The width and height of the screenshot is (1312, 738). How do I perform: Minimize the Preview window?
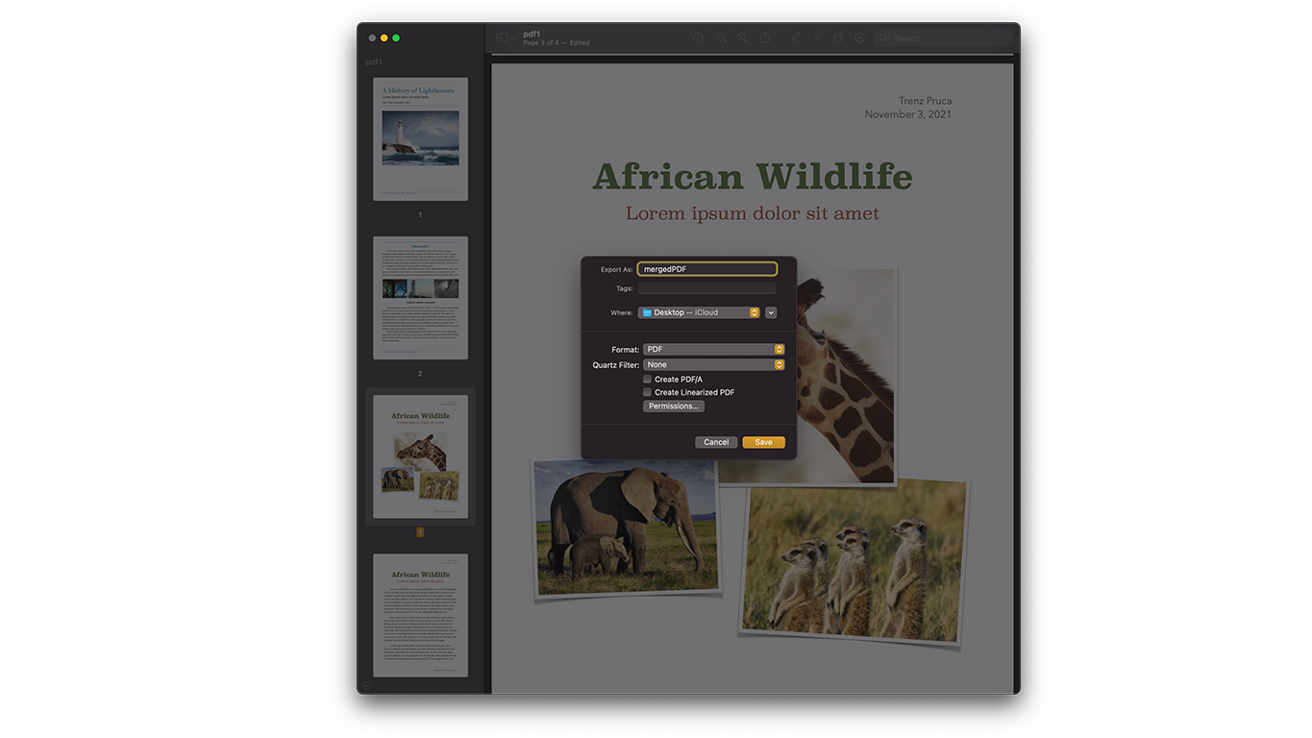point(384,38)
